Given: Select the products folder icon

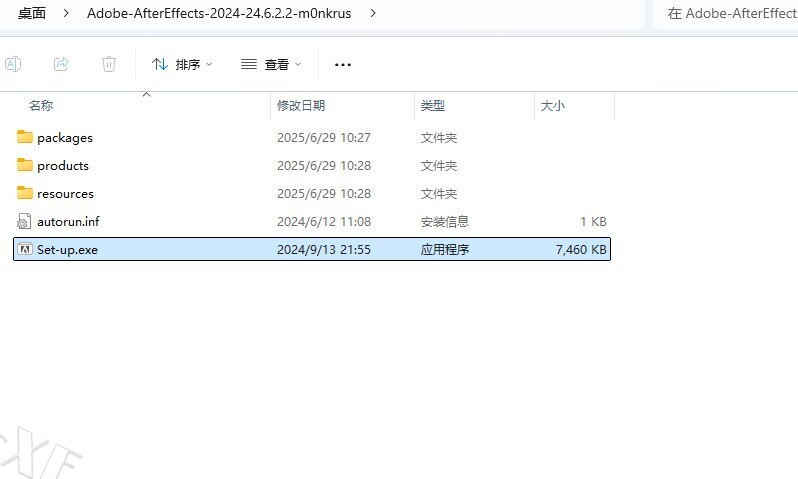Looking at the screenshot, I should coord(24,165).
